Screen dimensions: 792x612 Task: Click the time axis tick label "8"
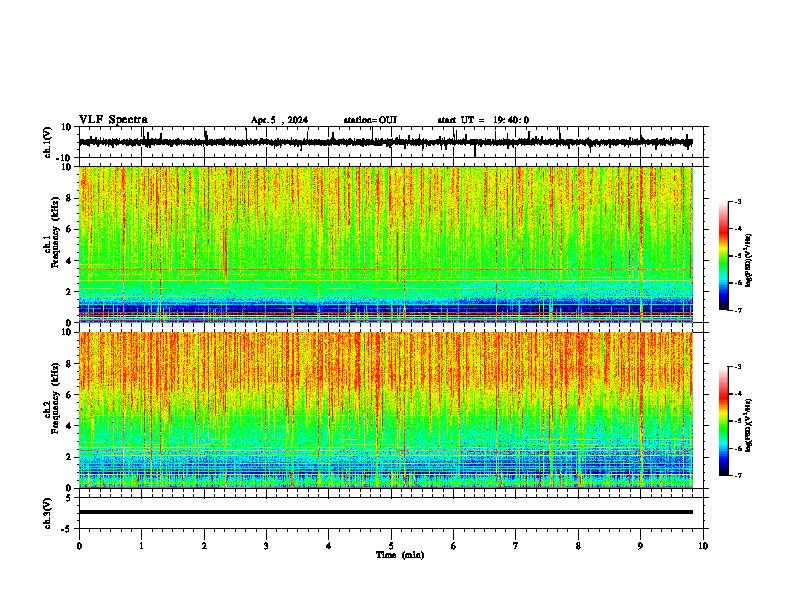(578, 546)
